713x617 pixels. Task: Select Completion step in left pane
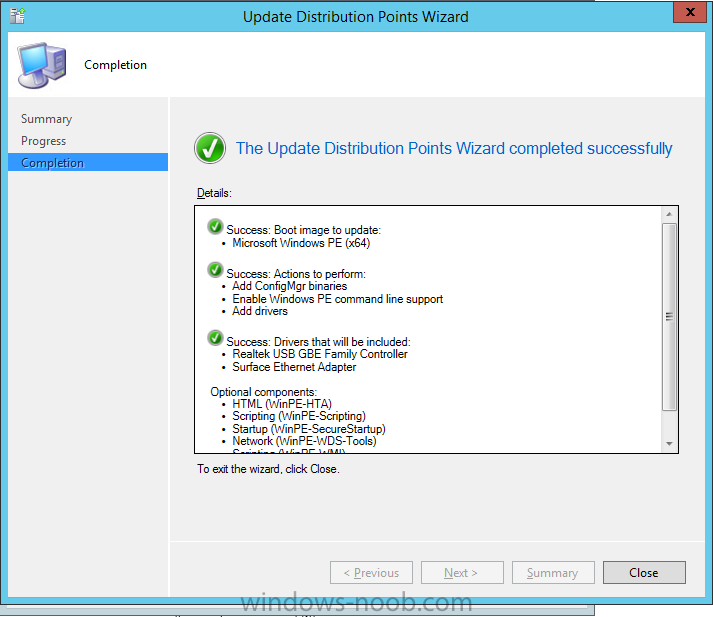(x=88, y=162)
